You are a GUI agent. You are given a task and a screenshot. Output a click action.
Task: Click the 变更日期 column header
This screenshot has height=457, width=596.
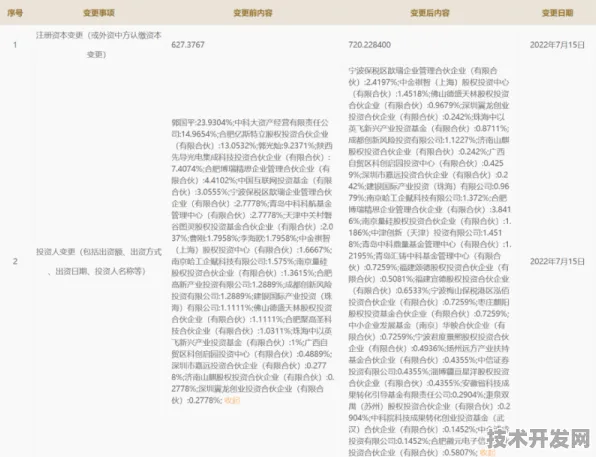click(x=557, y=13)
